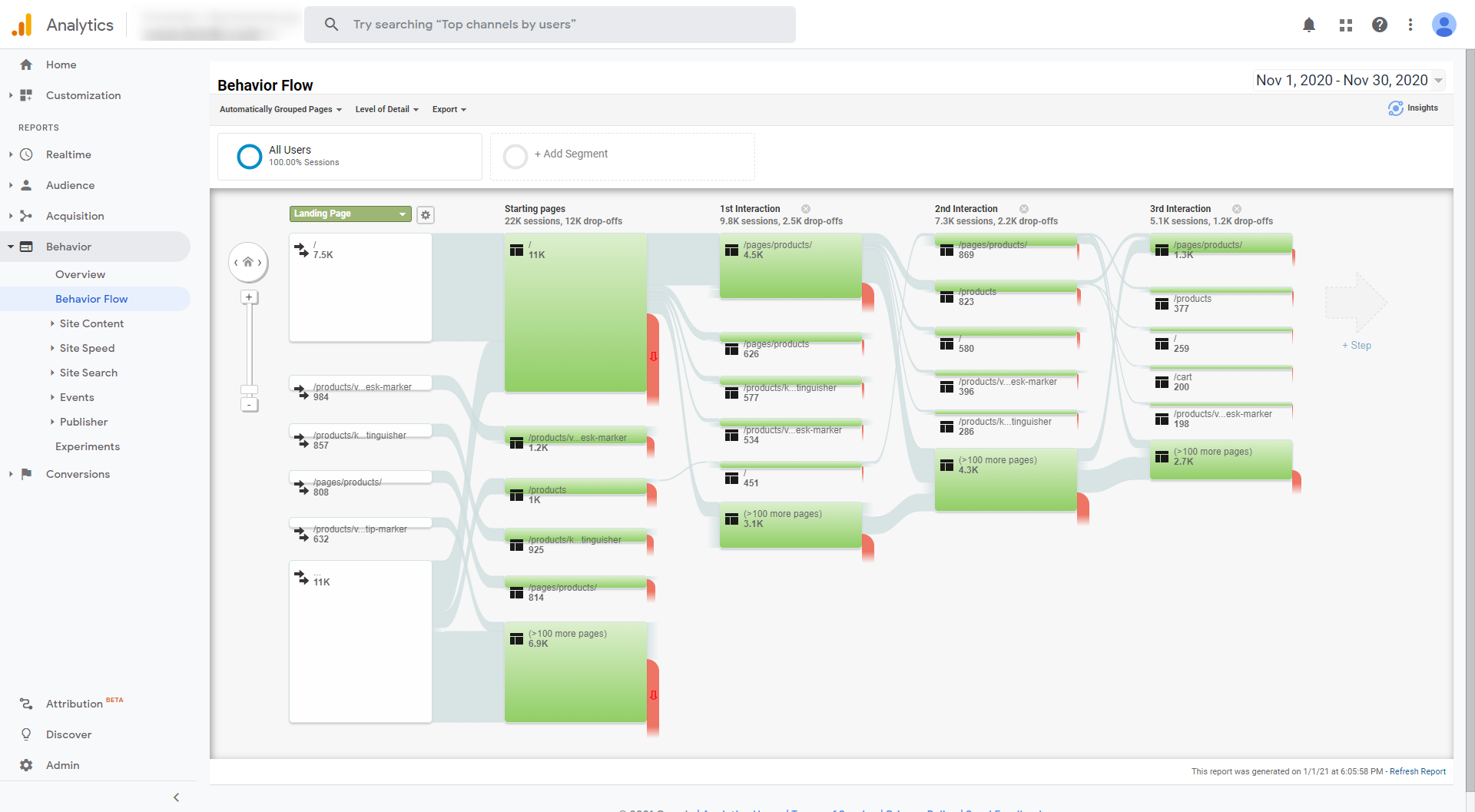1475x812 pixels.
Task: Open the user account avatar
Action: (x=1444, y=25)
